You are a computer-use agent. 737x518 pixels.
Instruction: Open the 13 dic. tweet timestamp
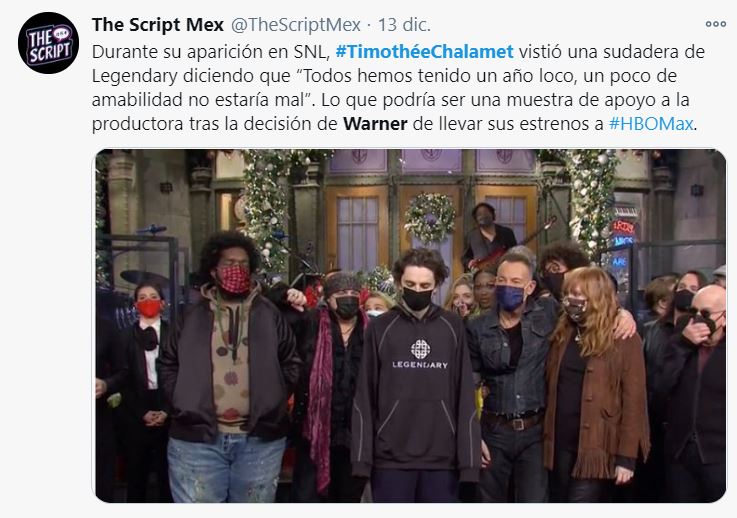[404, 25]
